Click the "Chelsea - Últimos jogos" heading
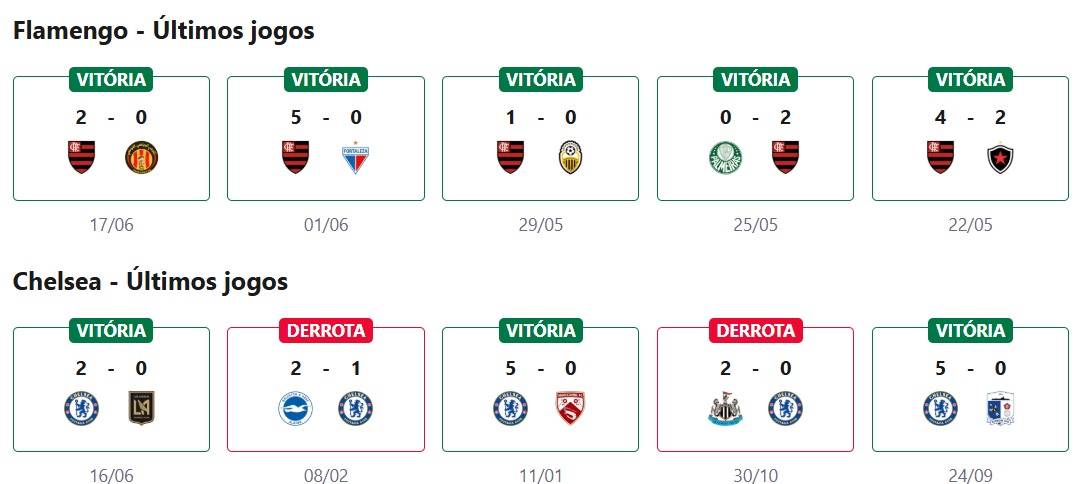Screen dimensions: 1081x484 [x=150, y=282]
